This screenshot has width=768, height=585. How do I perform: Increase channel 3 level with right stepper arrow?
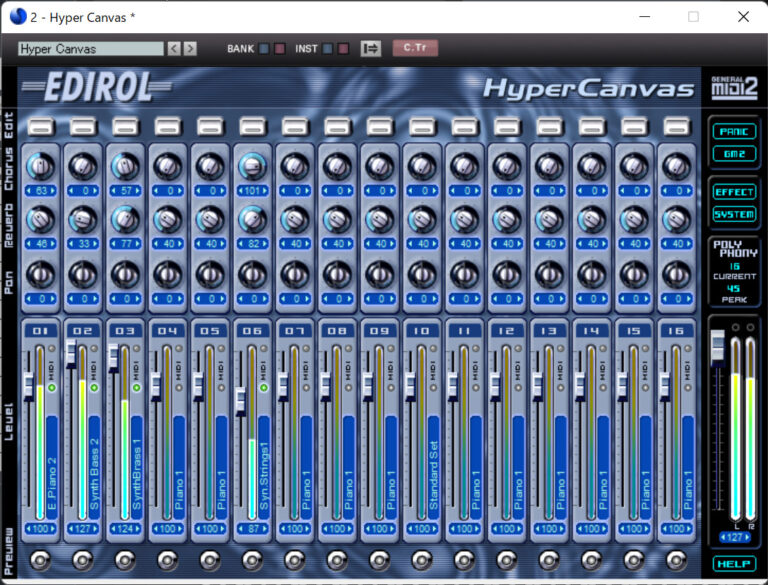tap(140, 528)
